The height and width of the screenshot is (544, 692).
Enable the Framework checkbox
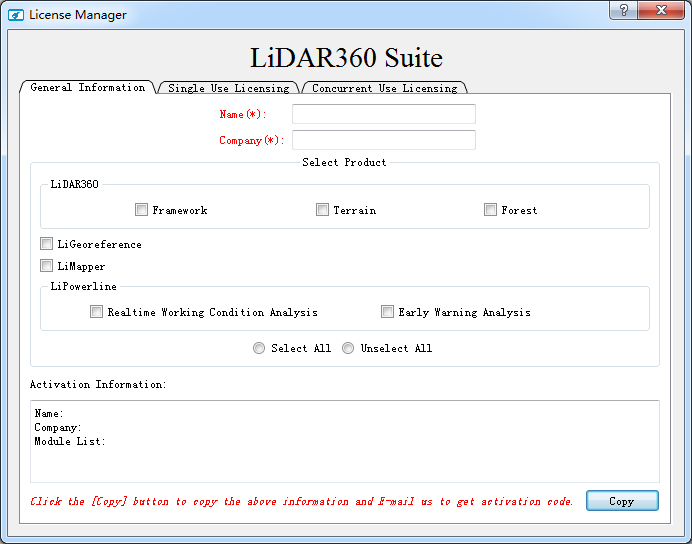(142, 210)
